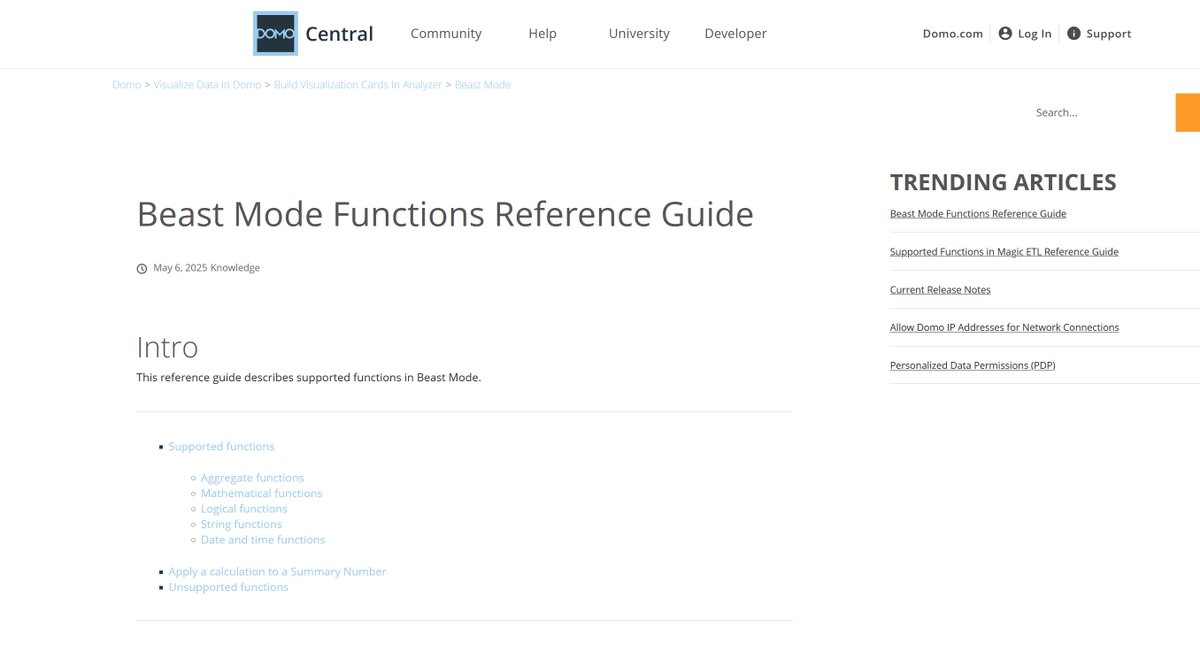The image size is (1200, 652).
Task: Click the May 6, 2025 date text
Action: (x=180, y=268)
